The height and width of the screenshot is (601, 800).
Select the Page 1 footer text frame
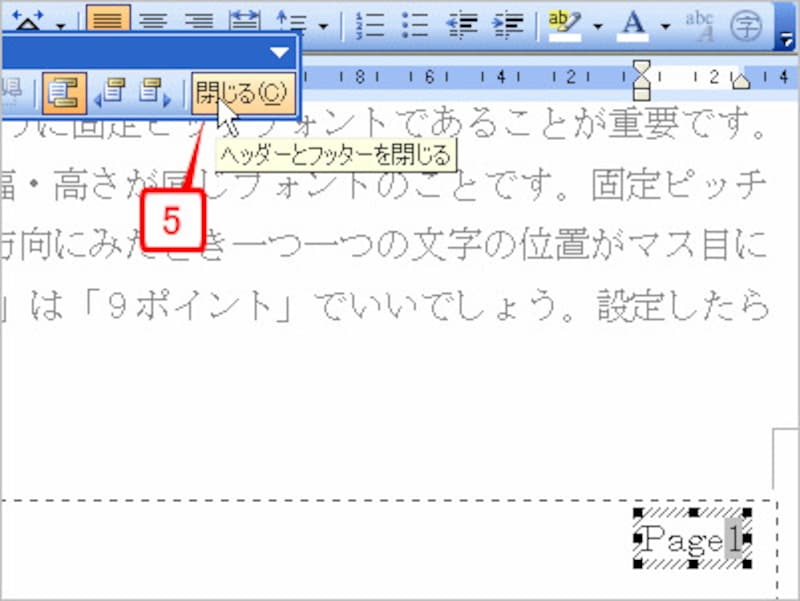[690, 540]
